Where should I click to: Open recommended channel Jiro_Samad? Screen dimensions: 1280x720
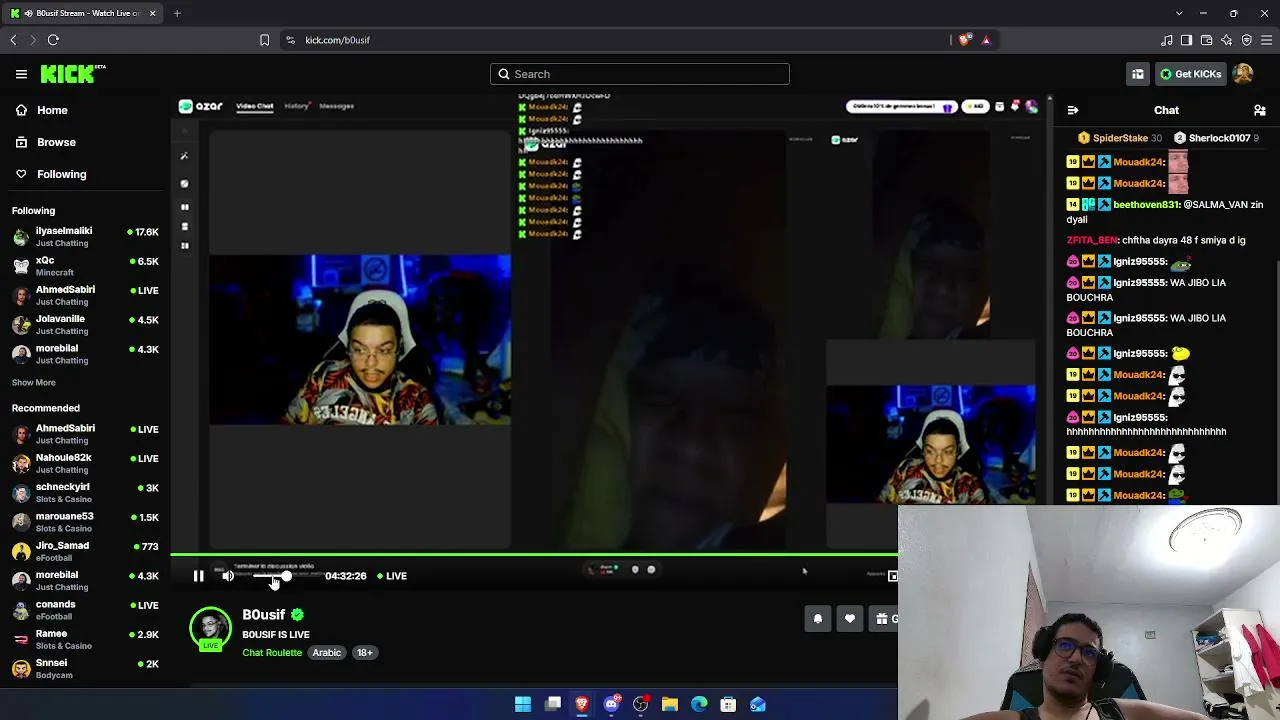[85, 551]
